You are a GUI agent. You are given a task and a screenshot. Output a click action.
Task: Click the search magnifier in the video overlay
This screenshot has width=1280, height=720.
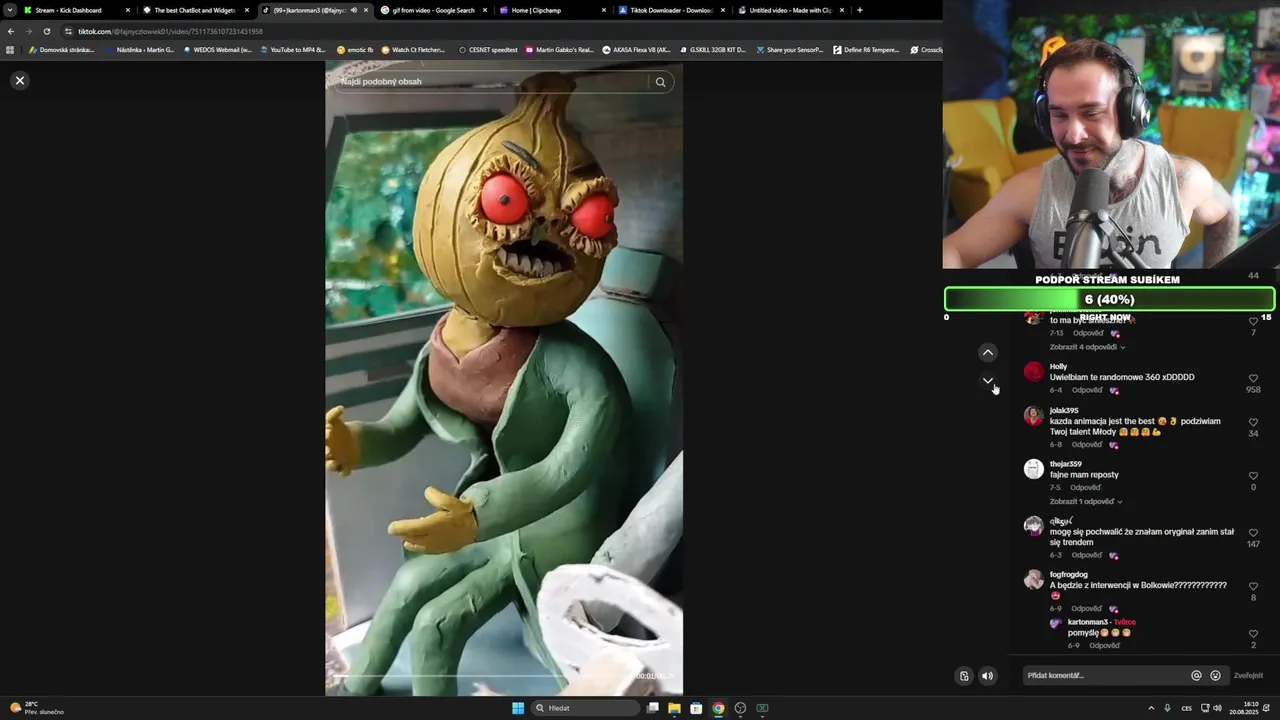pyautogui.click(x=660, y=82)
